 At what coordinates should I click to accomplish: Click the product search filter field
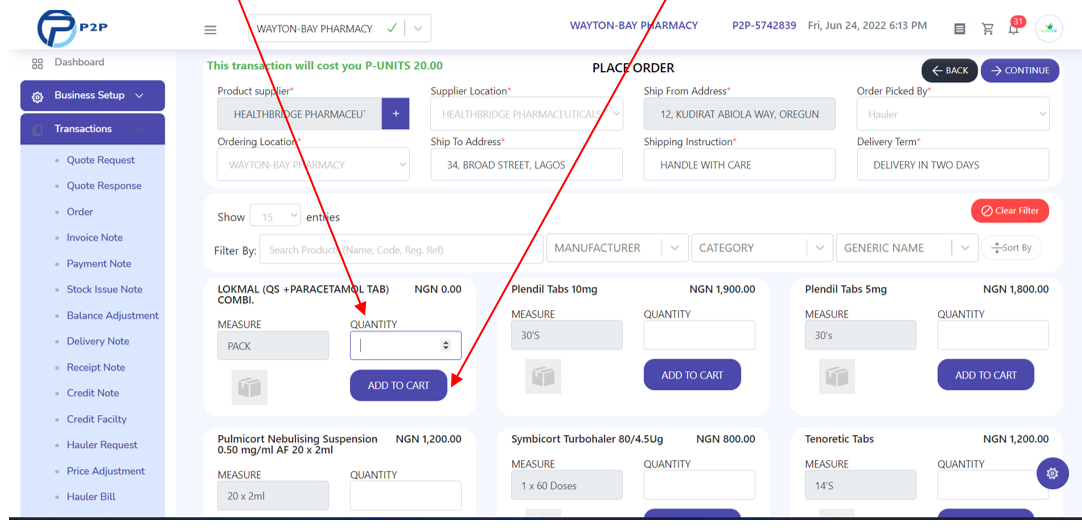[x=401, y=249]
